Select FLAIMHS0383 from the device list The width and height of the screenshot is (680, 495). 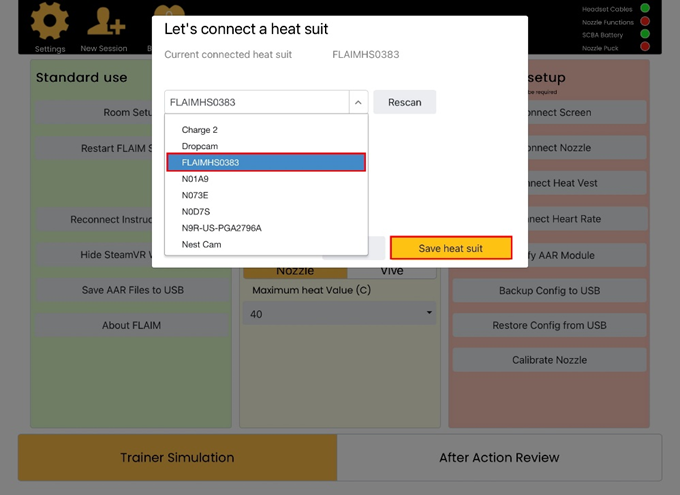click(x=266, y=162)
